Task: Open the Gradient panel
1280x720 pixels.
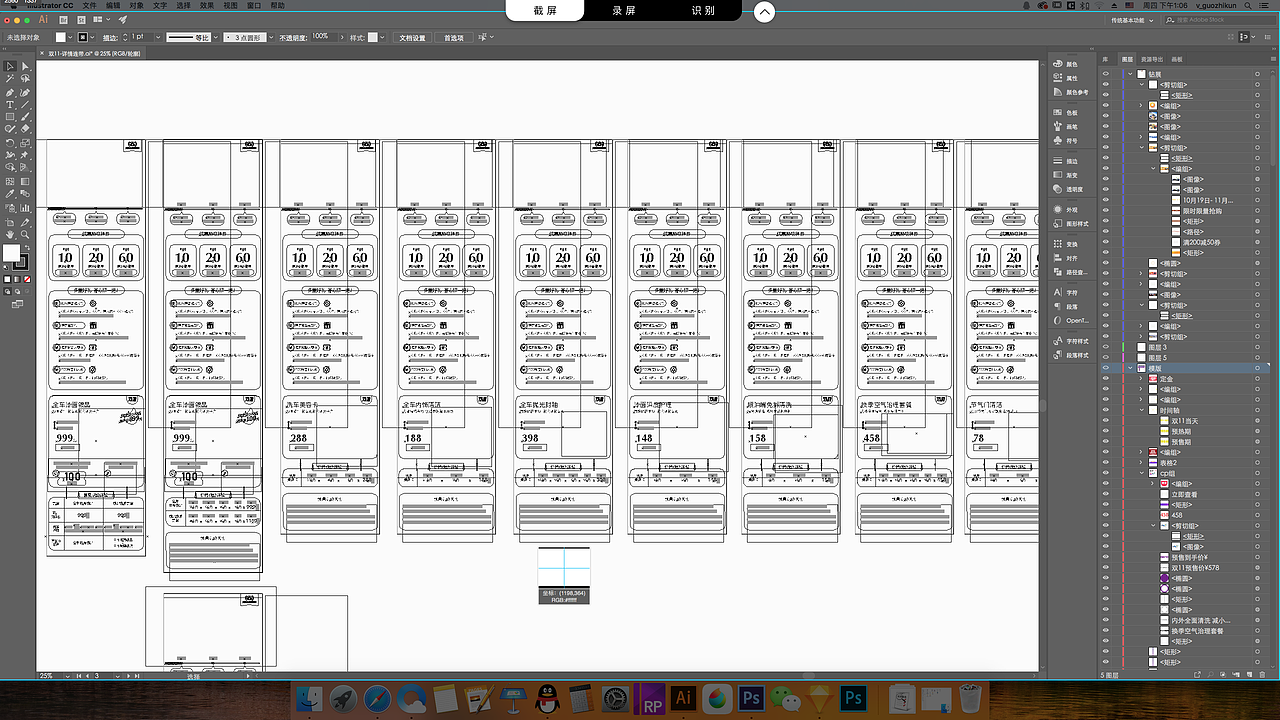Action: [x=1066, y=175]
